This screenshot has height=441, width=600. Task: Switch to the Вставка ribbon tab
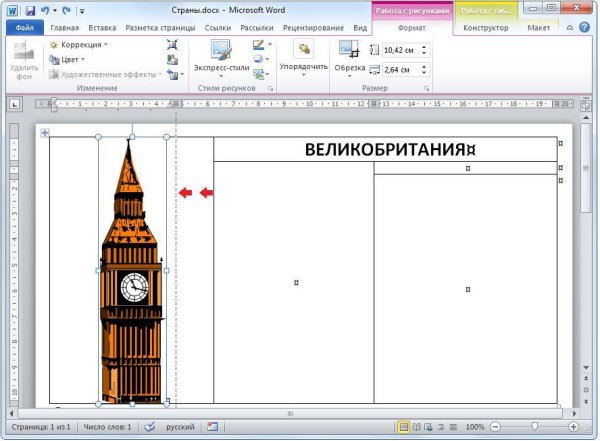point(101,29)
